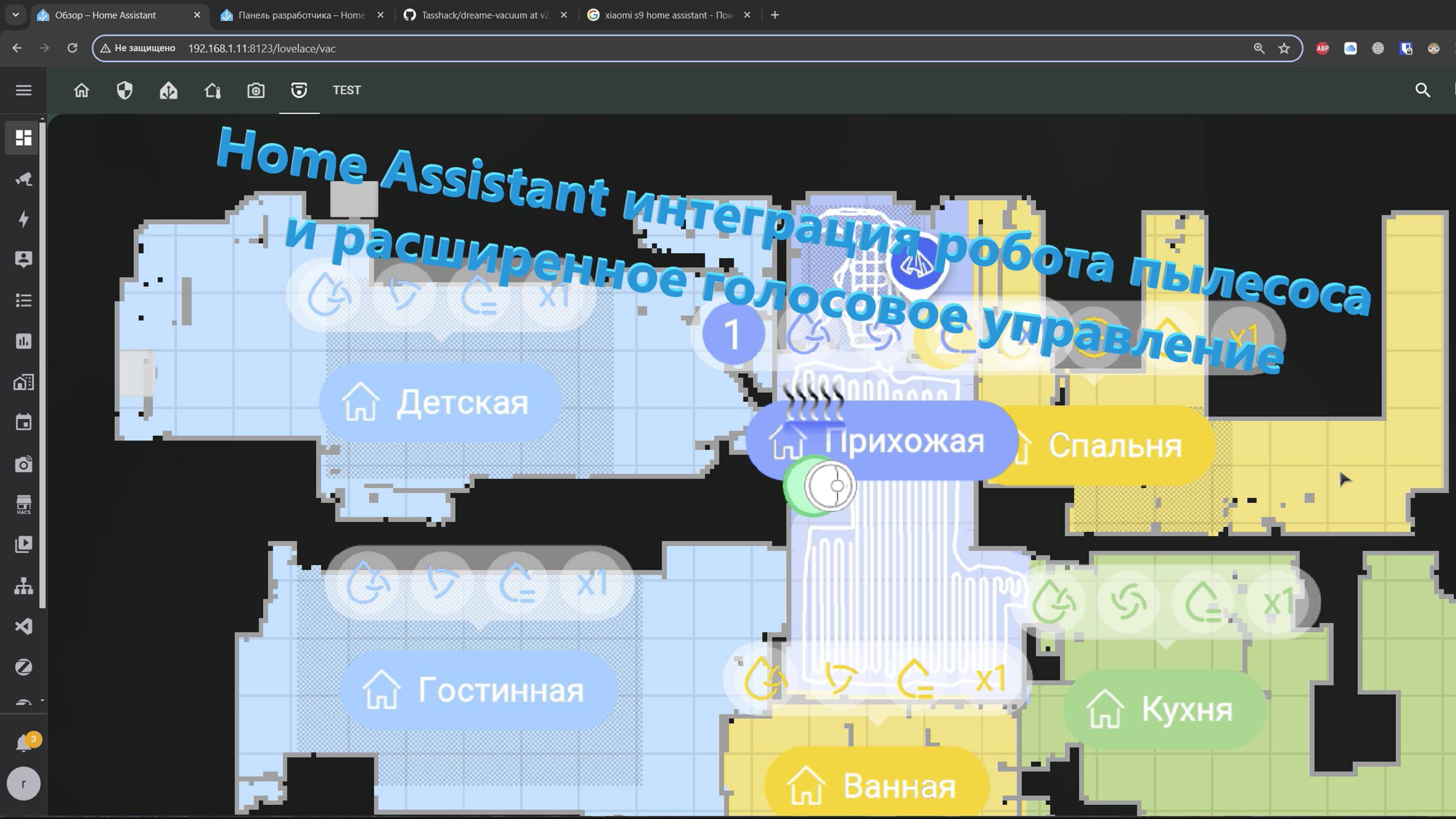1456x819 pixels.
Task: Click the search magnifier in dashboard header
Action: [x=1422, y=90]
